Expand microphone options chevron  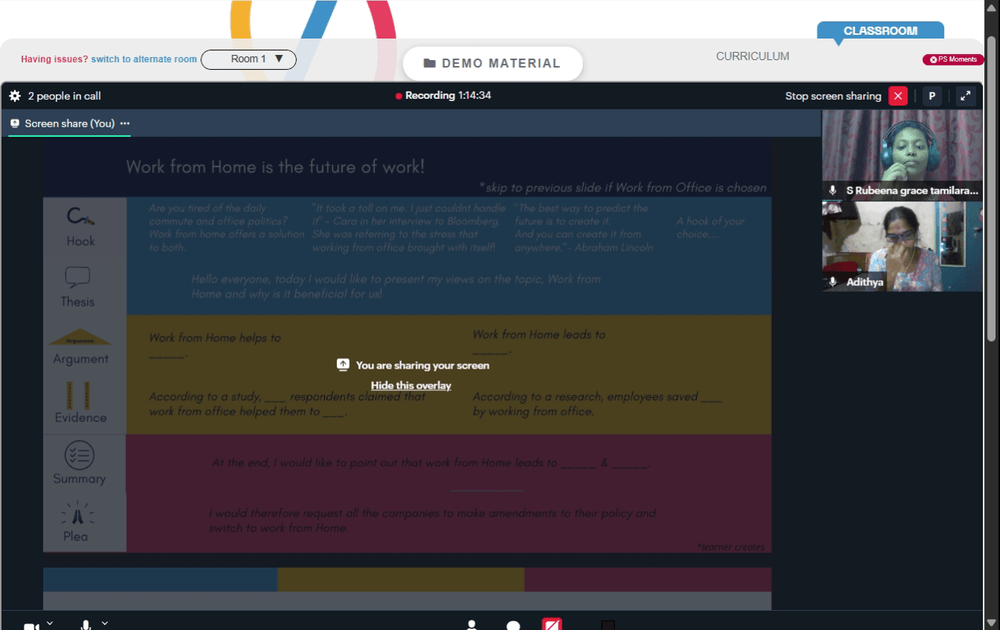(x=105, y=623)
